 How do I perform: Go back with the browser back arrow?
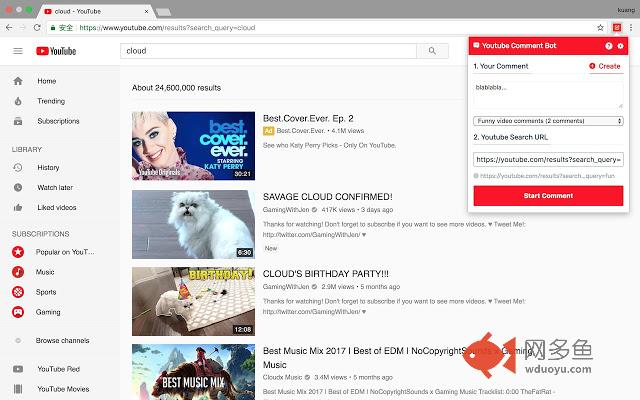coord(9,27)
